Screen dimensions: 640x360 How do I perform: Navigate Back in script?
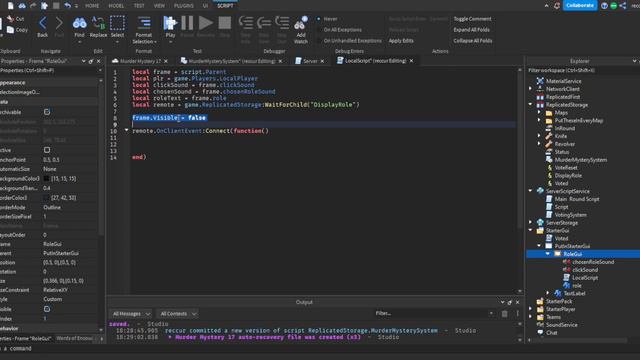tap(42, 27)
